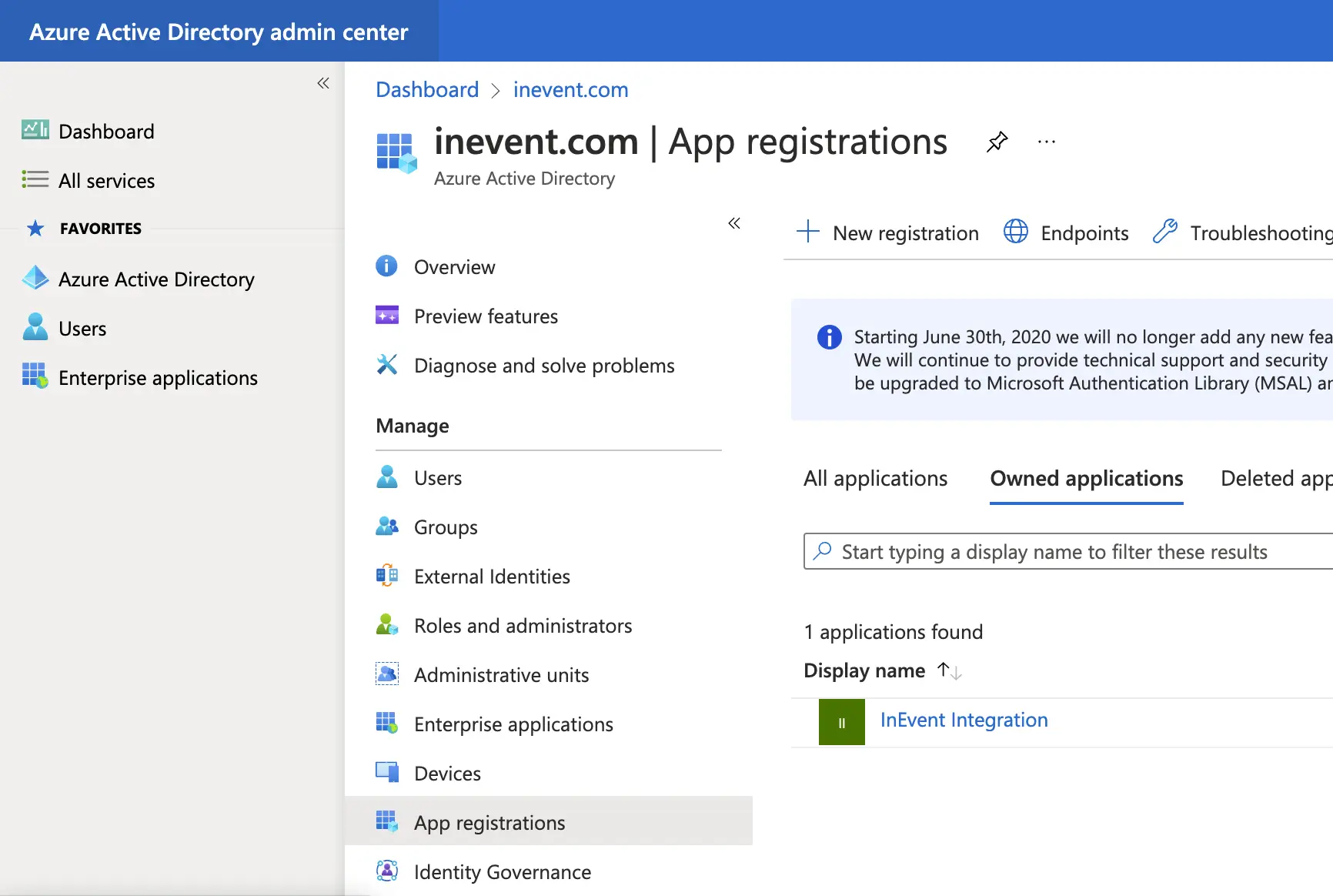This screenshot has width=1333, height=896.
Task: Click the InEvent Integration green app tile
Action: [841, 722]
